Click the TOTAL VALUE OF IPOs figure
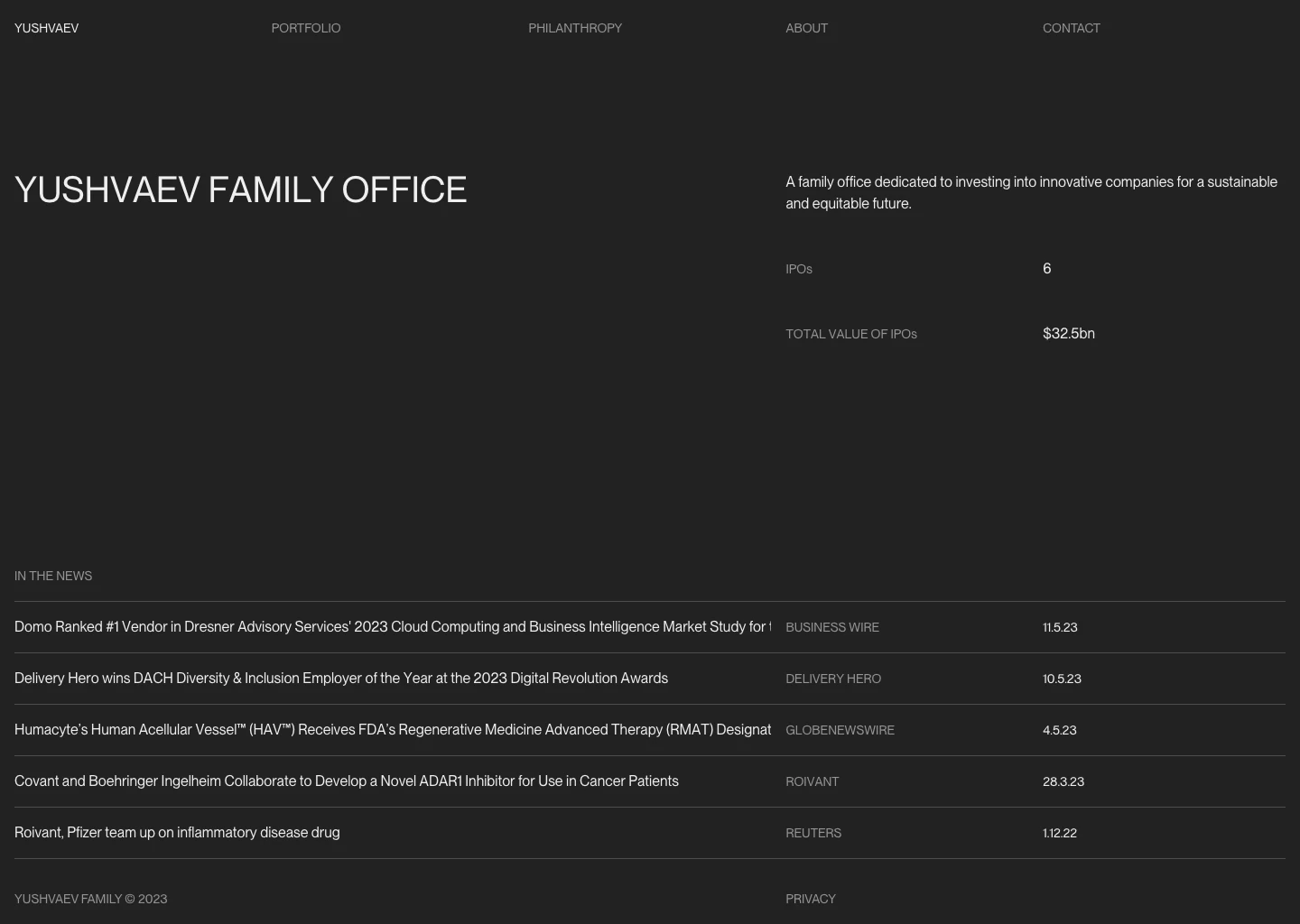 (x=1068, y=333)
